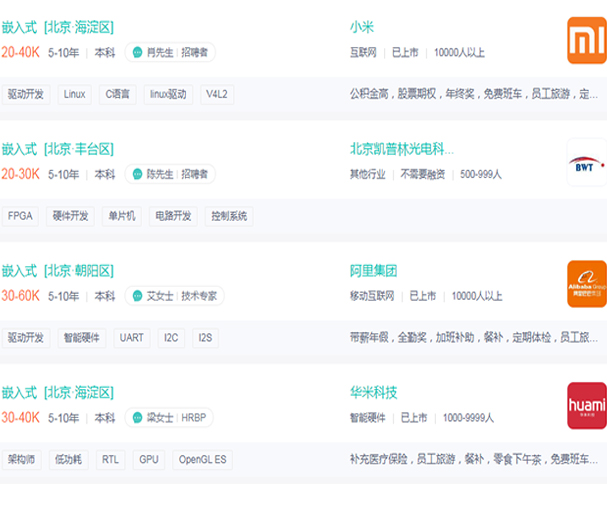The height and width of the screenshot is (524, 607).
Task: Click the OpenGL ES skill tag
Action: coord(202,460)
